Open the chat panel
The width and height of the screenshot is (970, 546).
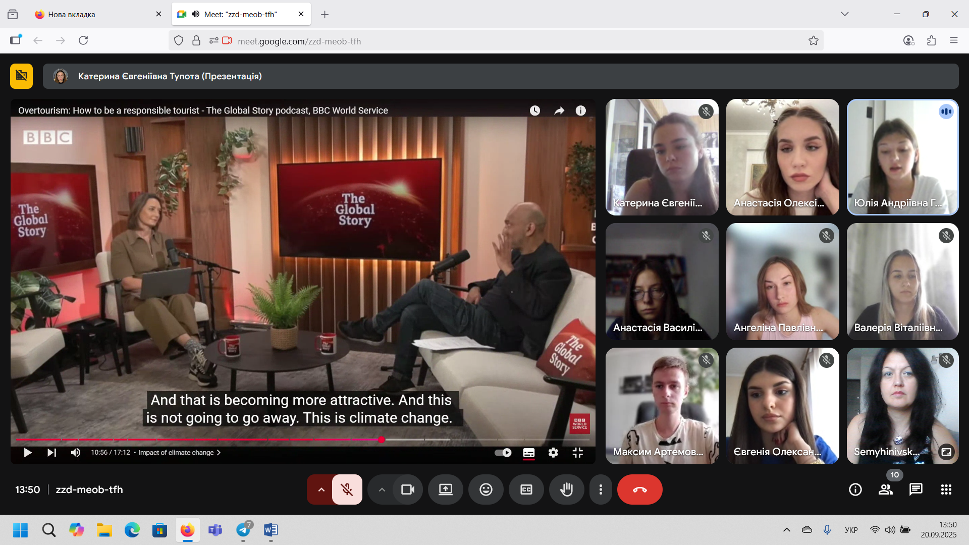click(x=915, y=489)
